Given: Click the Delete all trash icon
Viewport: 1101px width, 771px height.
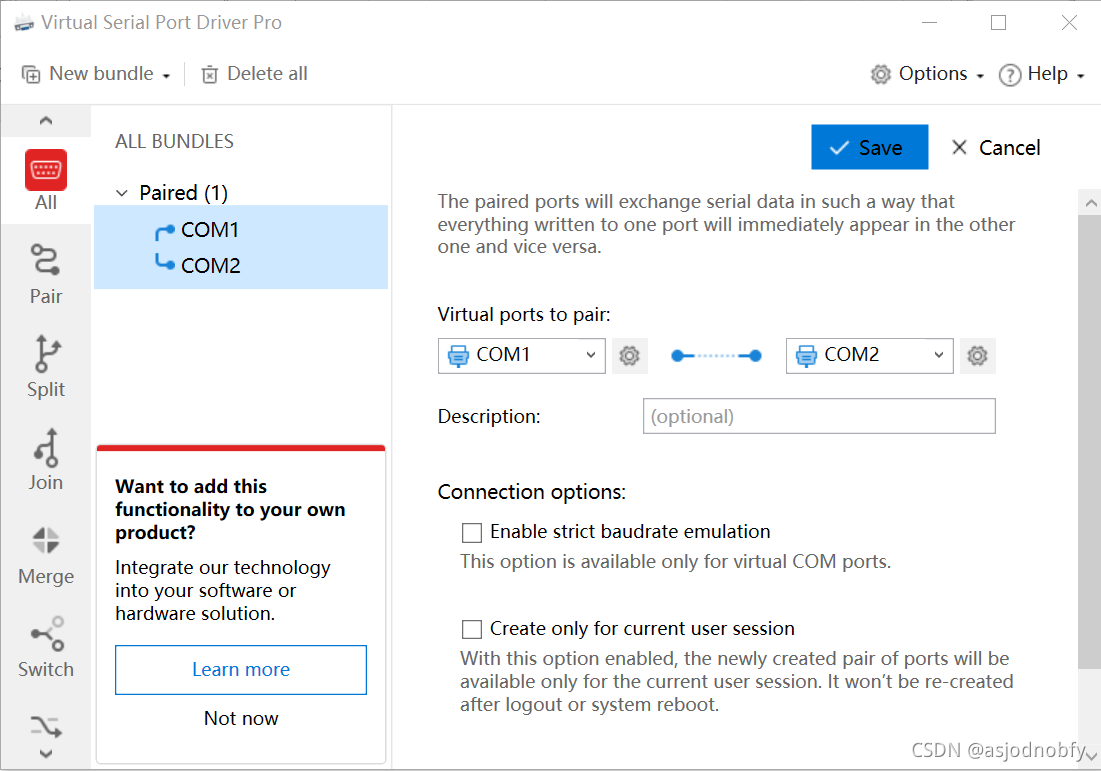Looking at the screenshot, I should [209, 74].
